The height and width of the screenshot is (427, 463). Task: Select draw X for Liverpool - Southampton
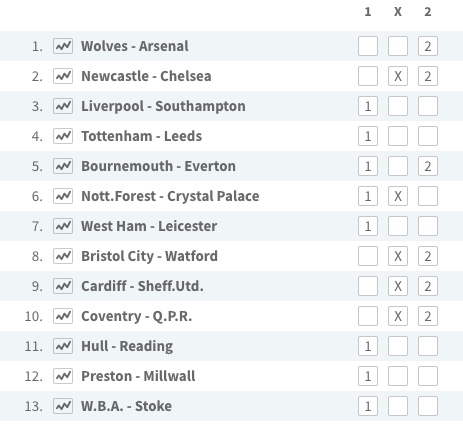(x=398, y=106)
